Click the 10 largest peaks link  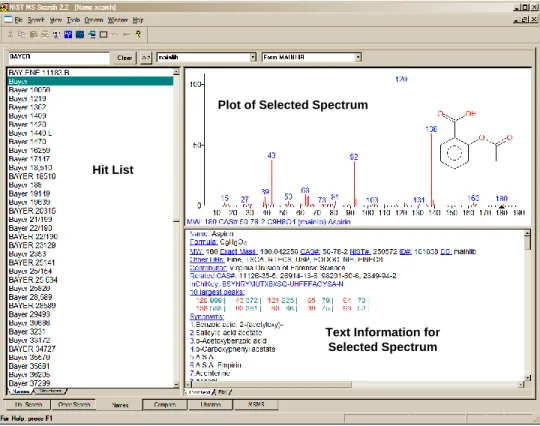(x=217, y=292)
